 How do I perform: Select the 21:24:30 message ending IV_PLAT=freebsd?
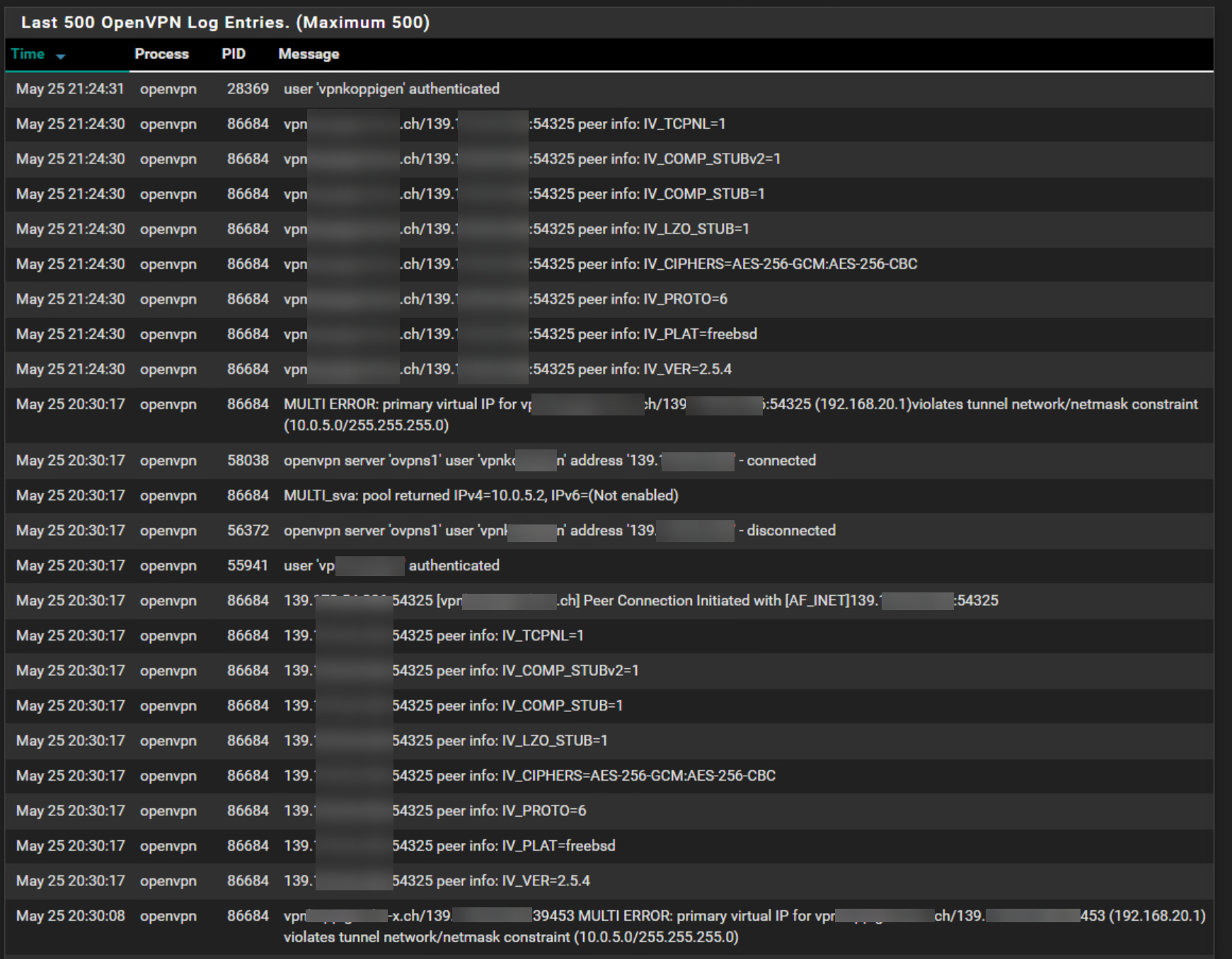520,334
